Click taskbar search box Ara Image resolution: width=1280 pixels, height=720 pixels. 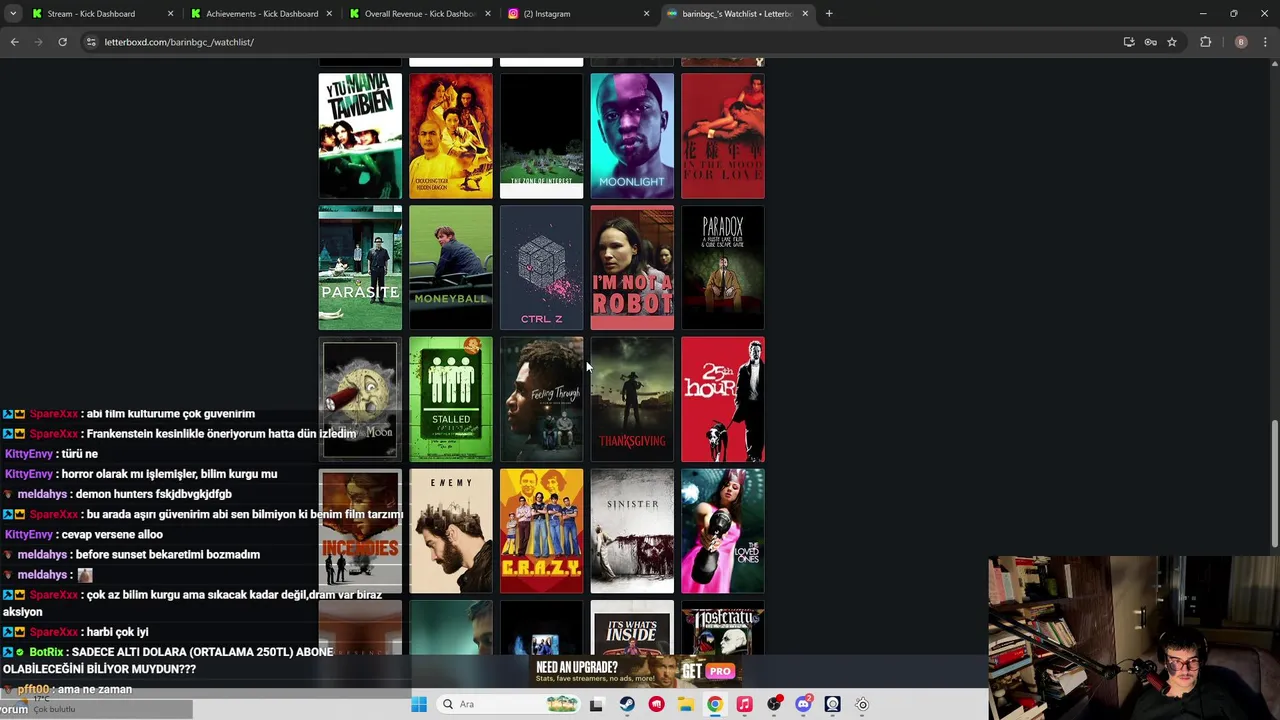click(x=510, y=704)
